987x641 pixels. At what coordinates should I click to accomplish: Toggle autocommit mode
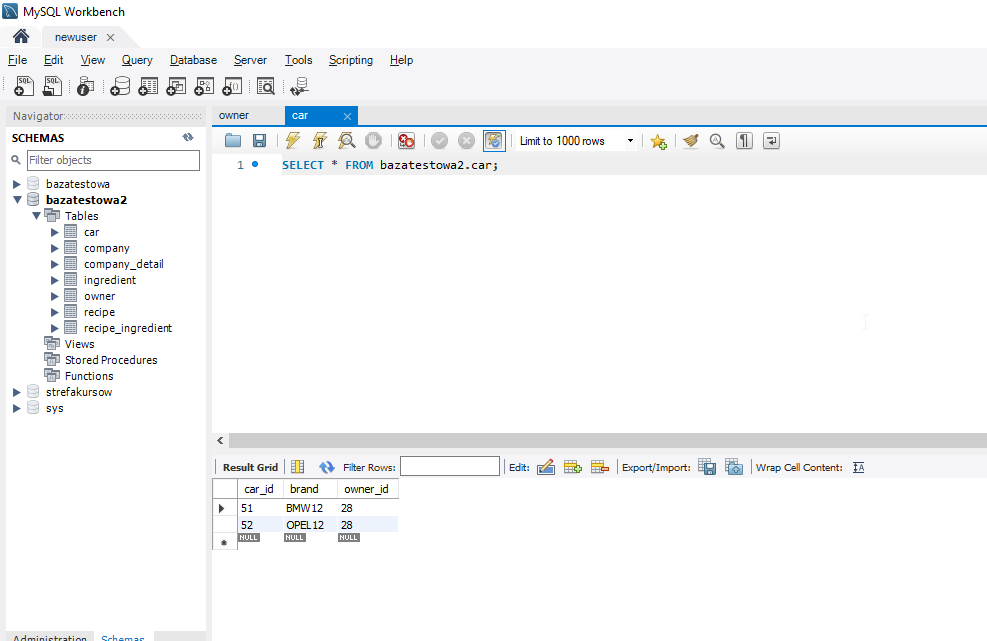494,140
